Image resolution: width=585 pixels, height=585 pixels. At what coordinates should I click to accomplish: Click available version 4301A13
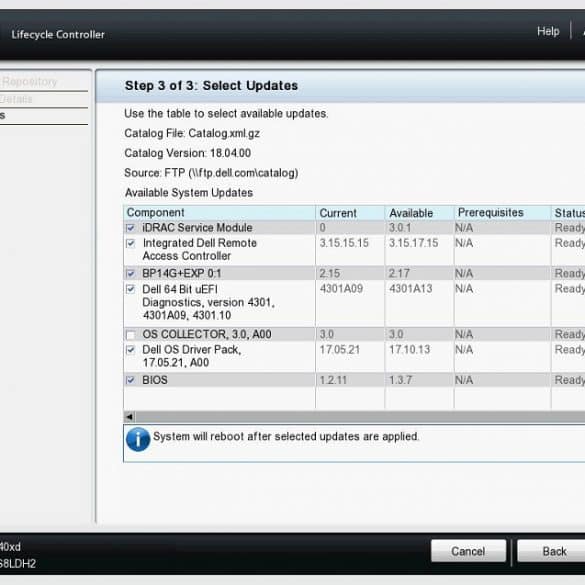(x=410, y=288)
